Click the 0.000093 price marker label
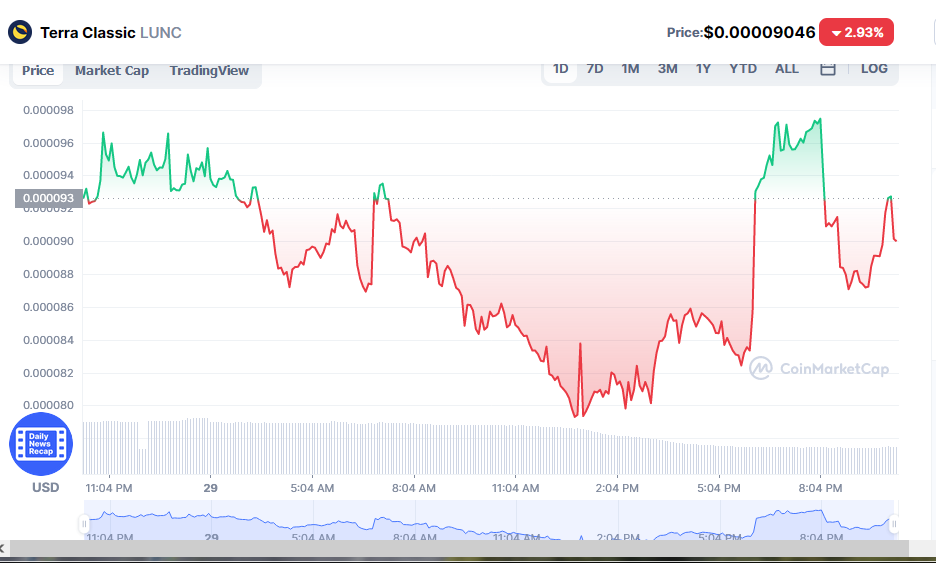Screen dimensions: 936x563 48,198
